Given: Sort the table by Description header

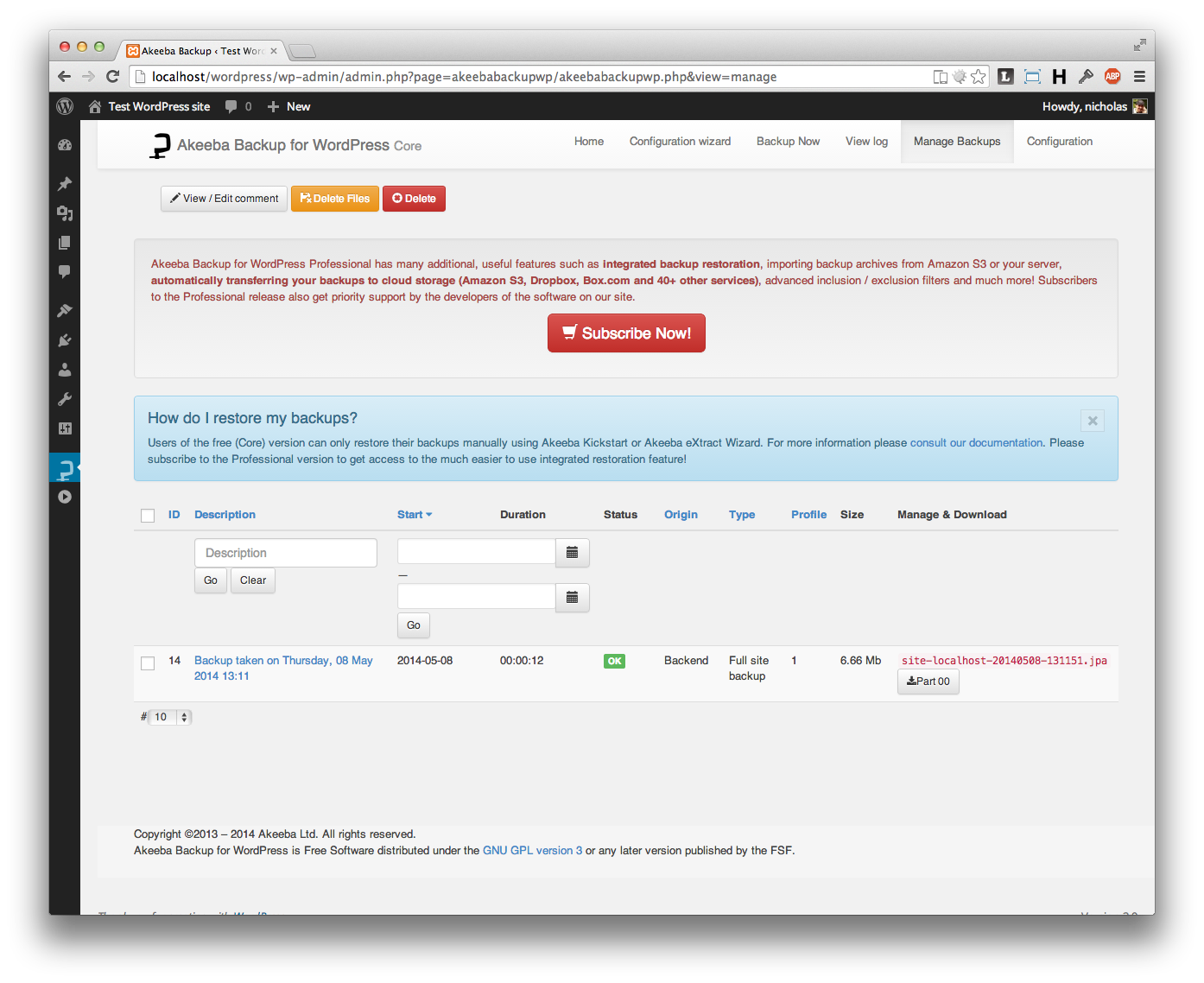Looking at the screenshot, I should click(225, 515).
